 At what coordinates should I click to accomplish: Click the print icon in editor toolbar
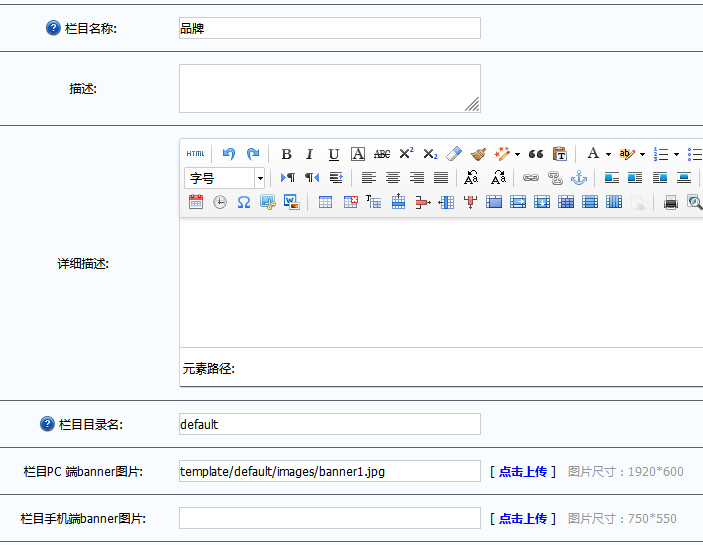[671, 202]
